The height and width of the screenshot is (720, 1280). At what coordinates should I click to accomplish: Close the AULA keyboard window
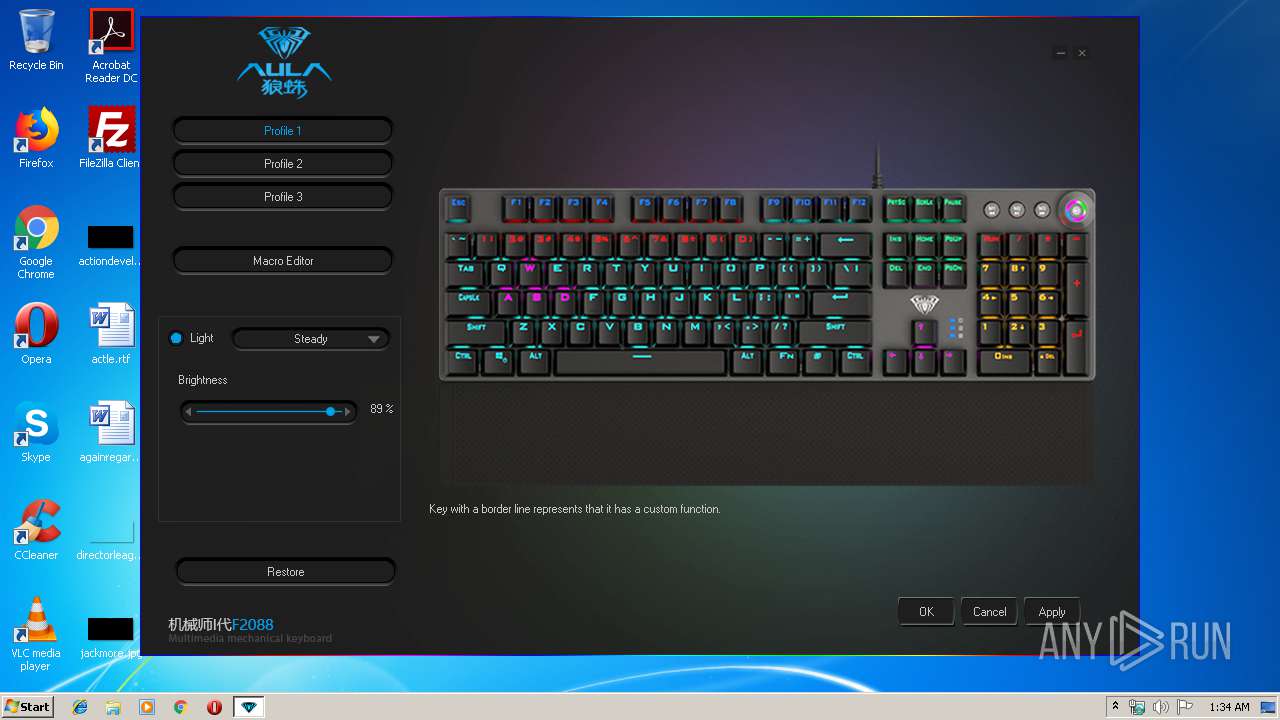tap(1082, 53)
